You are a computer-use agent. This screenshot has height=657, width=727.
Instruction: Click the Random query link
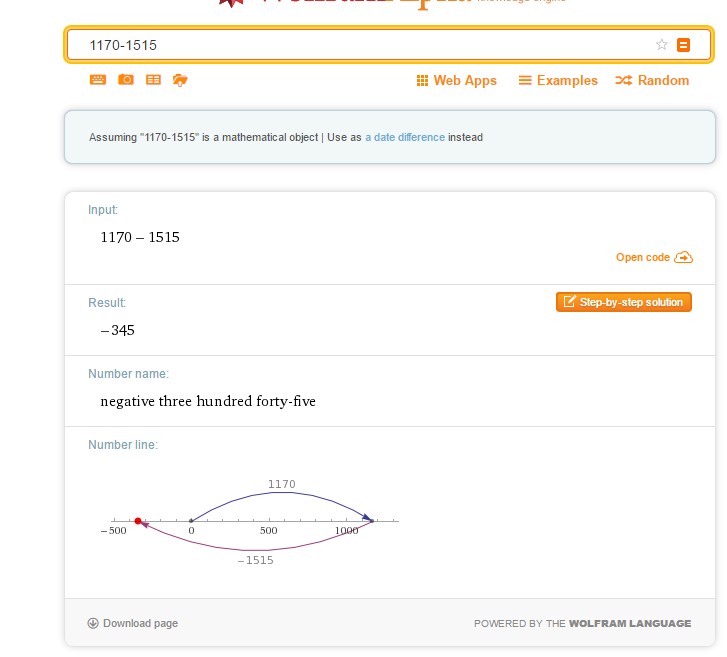click(x=652, y=81)
